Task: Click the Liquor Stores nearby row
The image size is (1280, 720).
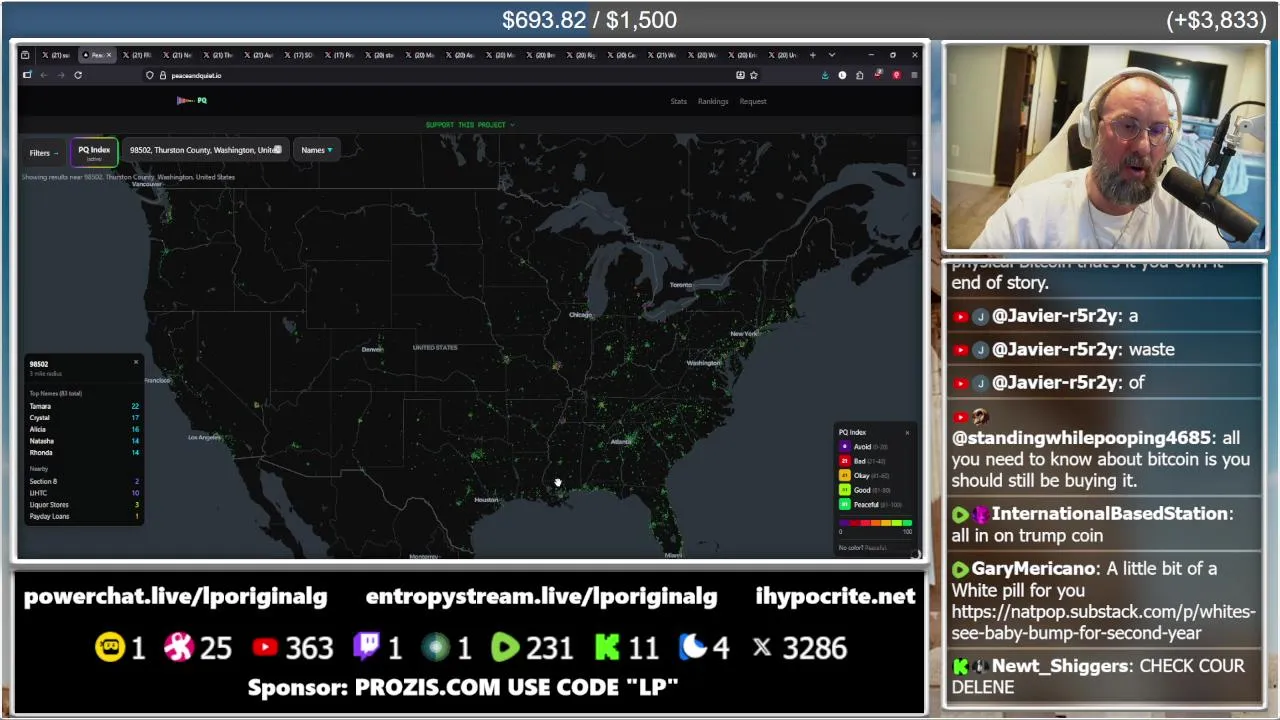Action: point(84,505)
